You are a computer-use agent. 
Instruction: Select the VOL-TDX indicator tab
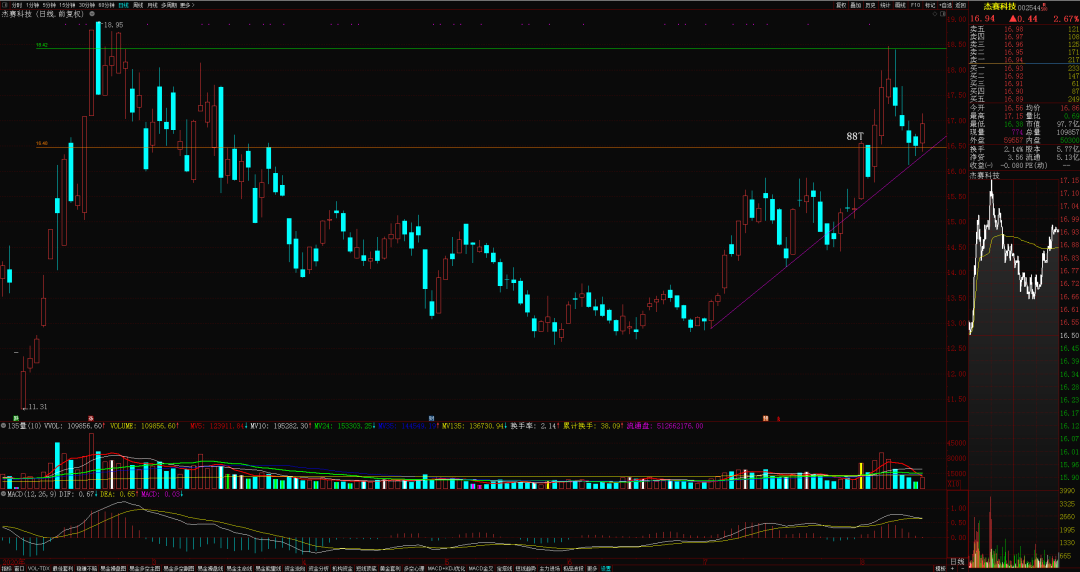tap(38, 569)
